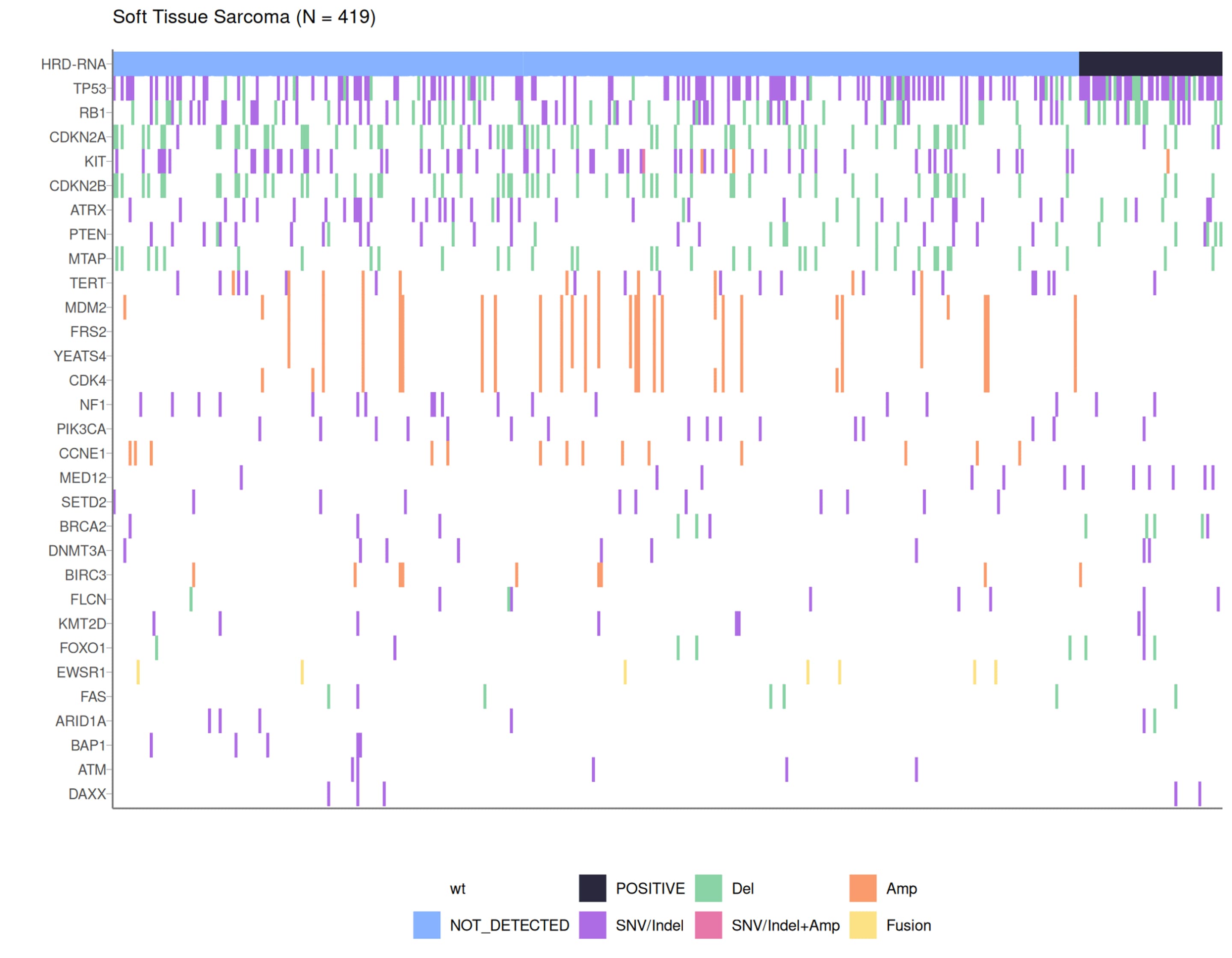
Task: Pick the yellow Fusion legend swatch
Action: point(863,925)
